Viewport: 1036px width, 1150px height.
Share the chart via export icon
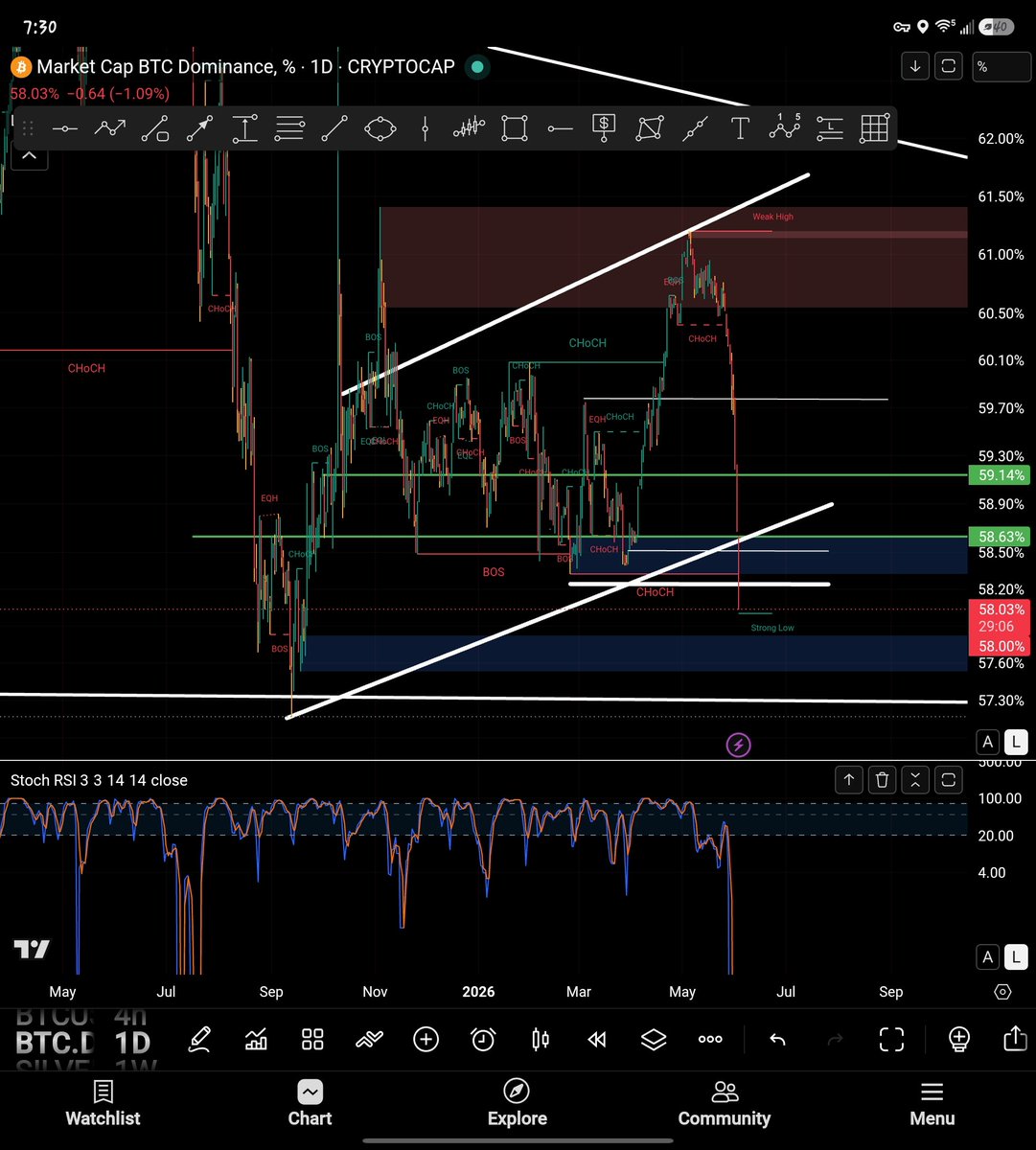(x=1015, y=1039)
